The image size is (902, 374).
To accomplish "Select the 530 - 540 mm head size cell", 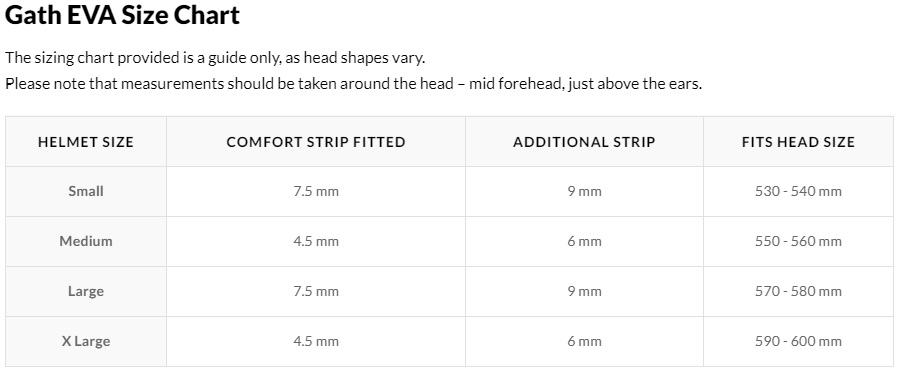I will click(x=798, y=192).
